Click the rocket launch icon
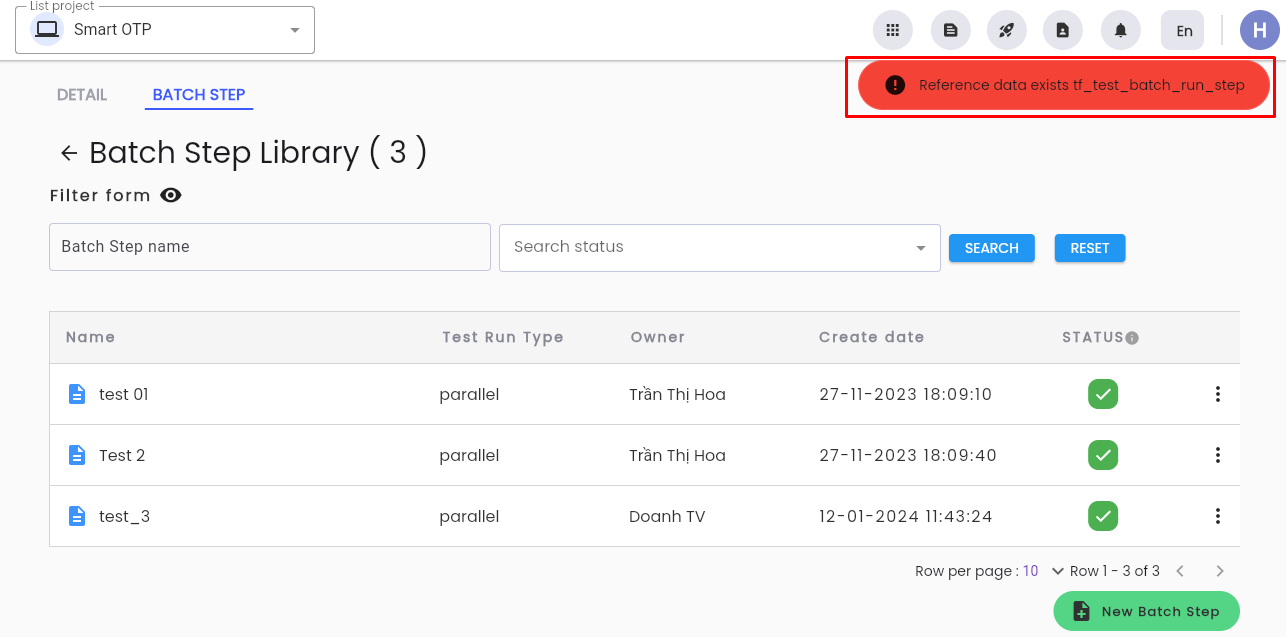The width and height of the screenshot is (1286, 637). [x=1007, y=30]
